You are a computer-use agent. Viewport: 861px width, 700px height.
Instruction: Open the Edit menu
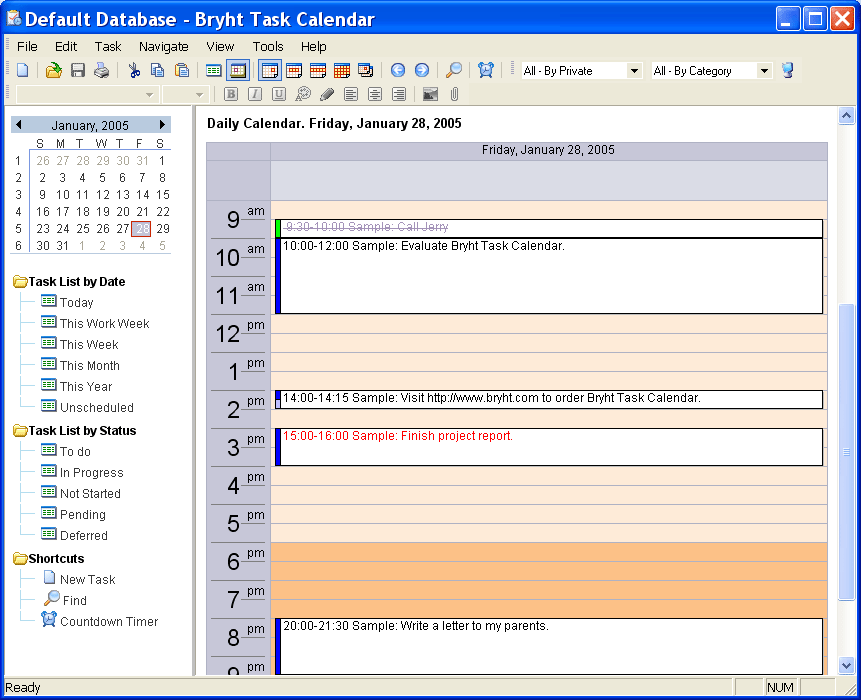tap(66, 47)
